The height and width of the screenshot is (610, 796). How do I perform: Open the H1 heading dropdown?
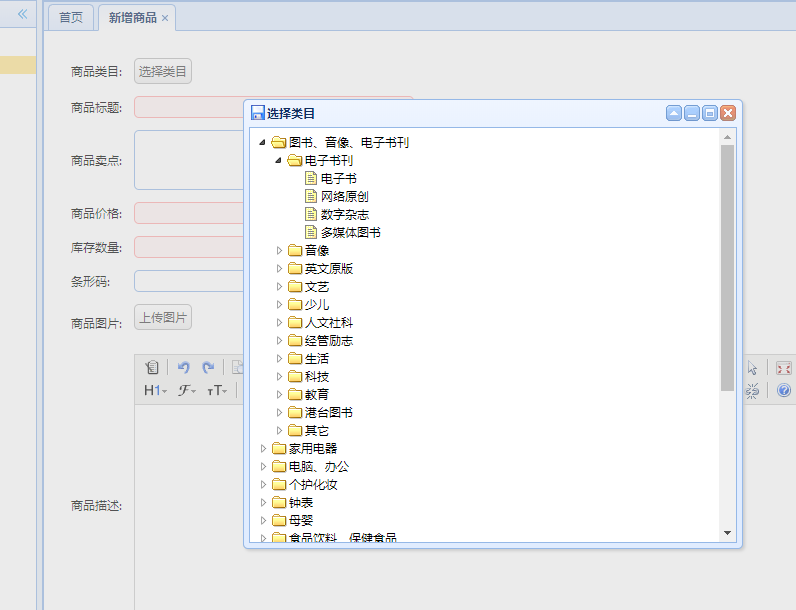click(x=155, y=390)
